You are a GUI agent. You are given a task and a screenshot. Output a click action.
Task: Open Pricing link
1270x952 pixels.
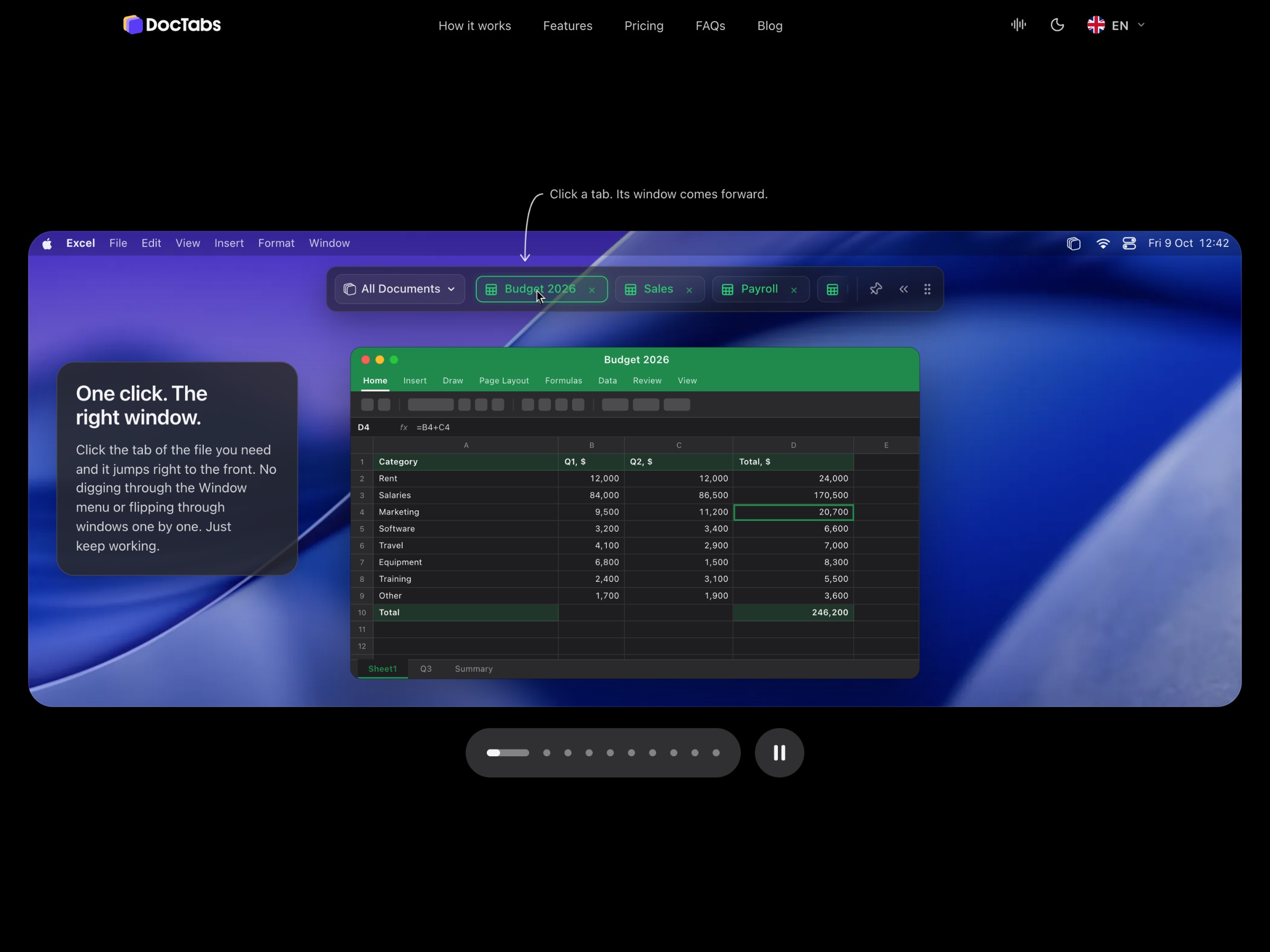pos(644,26)
